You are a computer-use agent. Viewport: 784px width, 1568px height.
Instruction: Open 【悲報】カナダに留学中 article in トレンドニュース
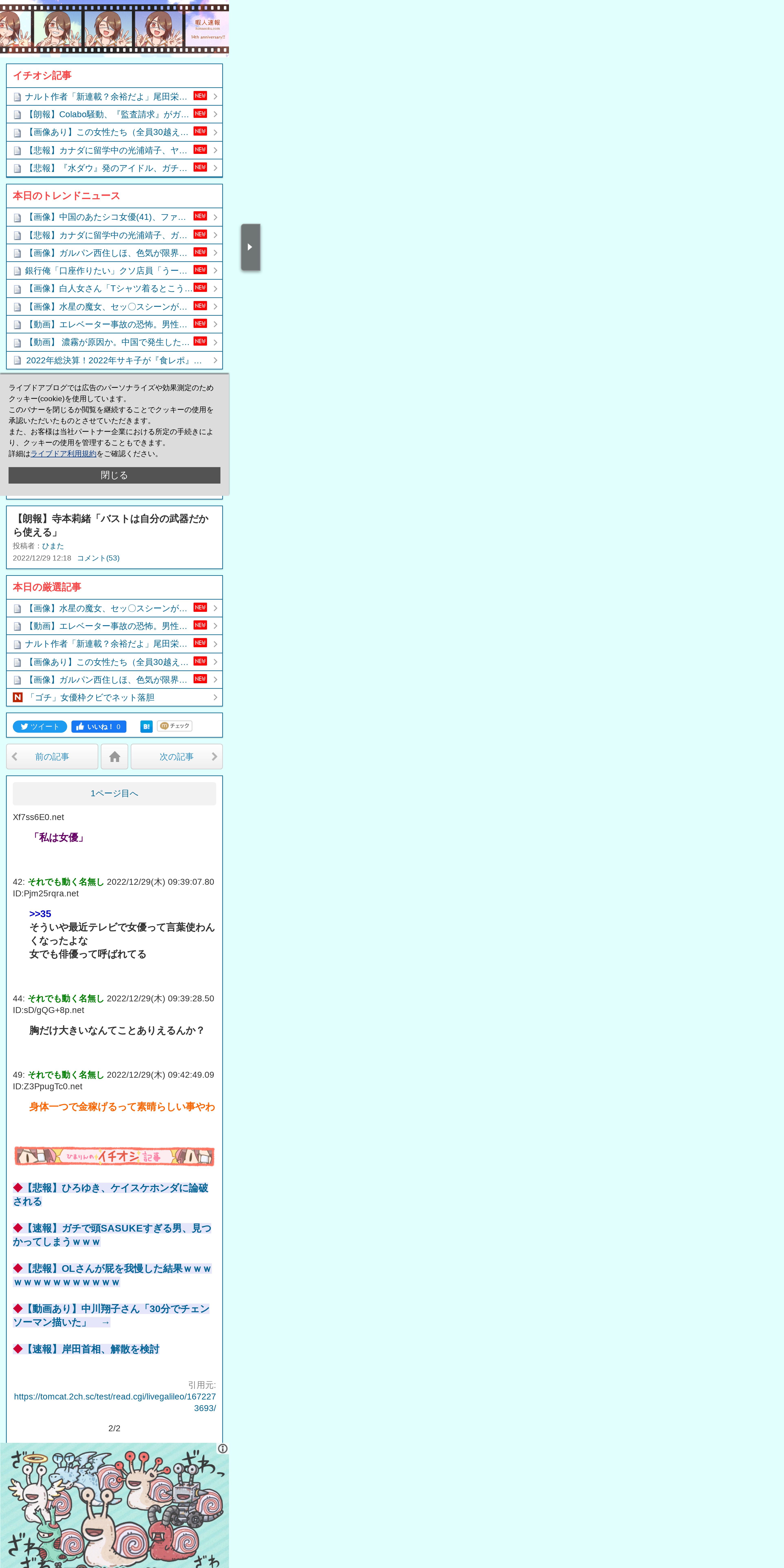coord(114,235)
